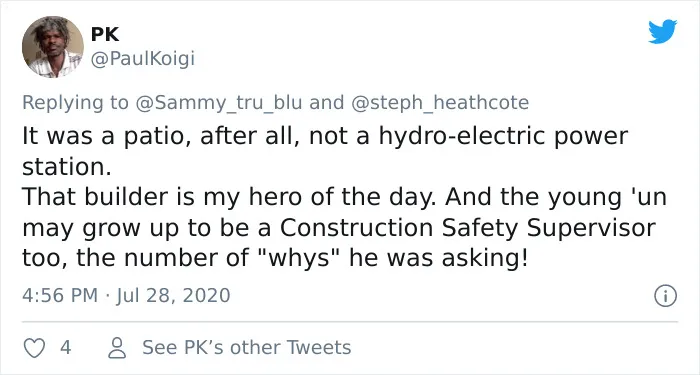Click the "Replying to" label
This screenshot has height=375, width=700.
point(75,103)
